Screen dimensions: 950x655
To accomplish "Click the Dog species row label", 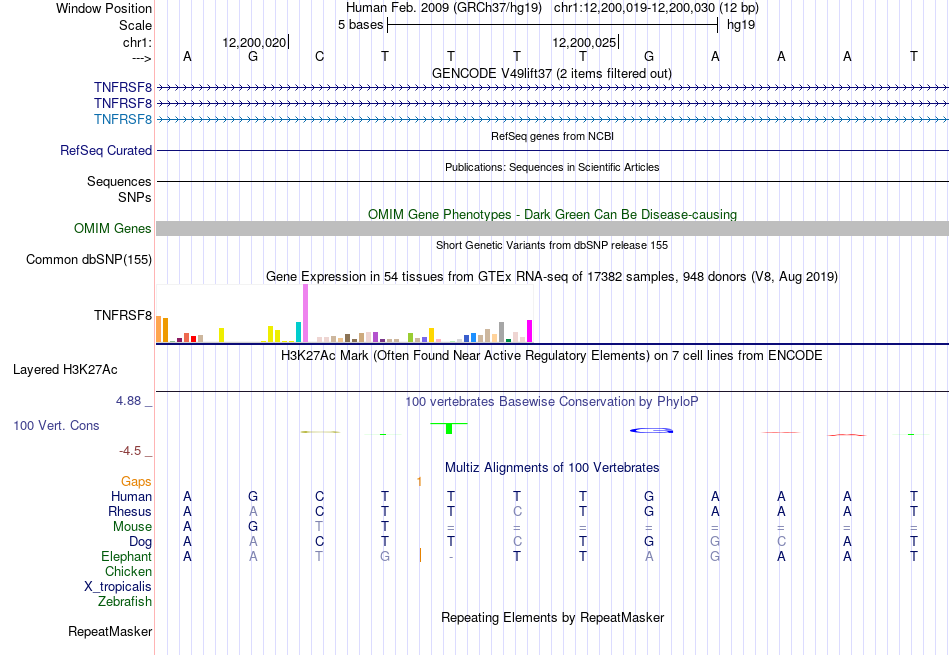I will tap(140, 541).
